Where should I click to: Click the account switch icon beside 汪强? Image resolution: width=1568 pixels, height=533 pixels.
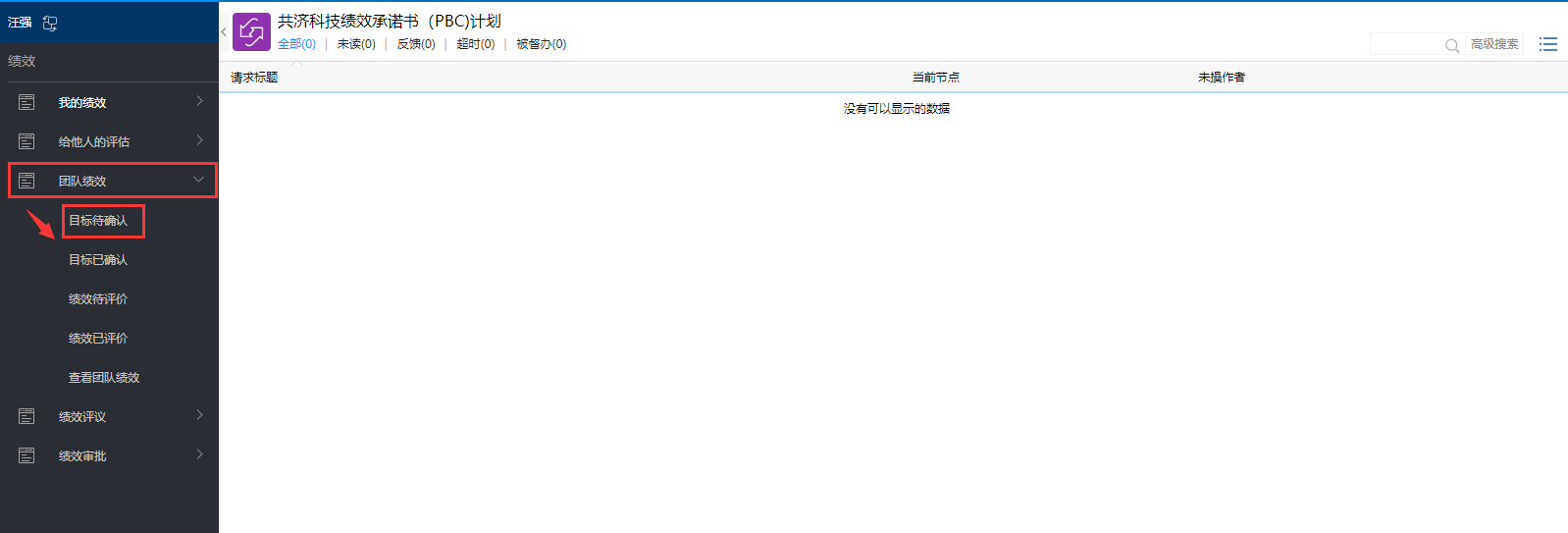point(50,23)
